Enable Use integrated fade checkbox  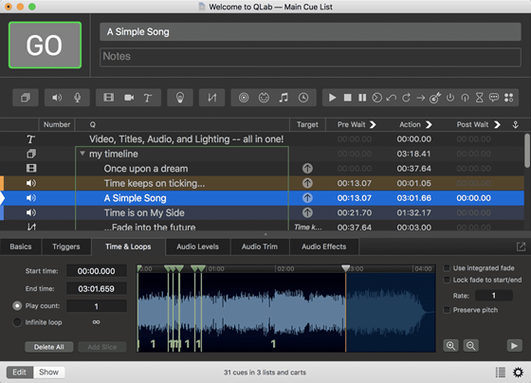coord(447,268)
